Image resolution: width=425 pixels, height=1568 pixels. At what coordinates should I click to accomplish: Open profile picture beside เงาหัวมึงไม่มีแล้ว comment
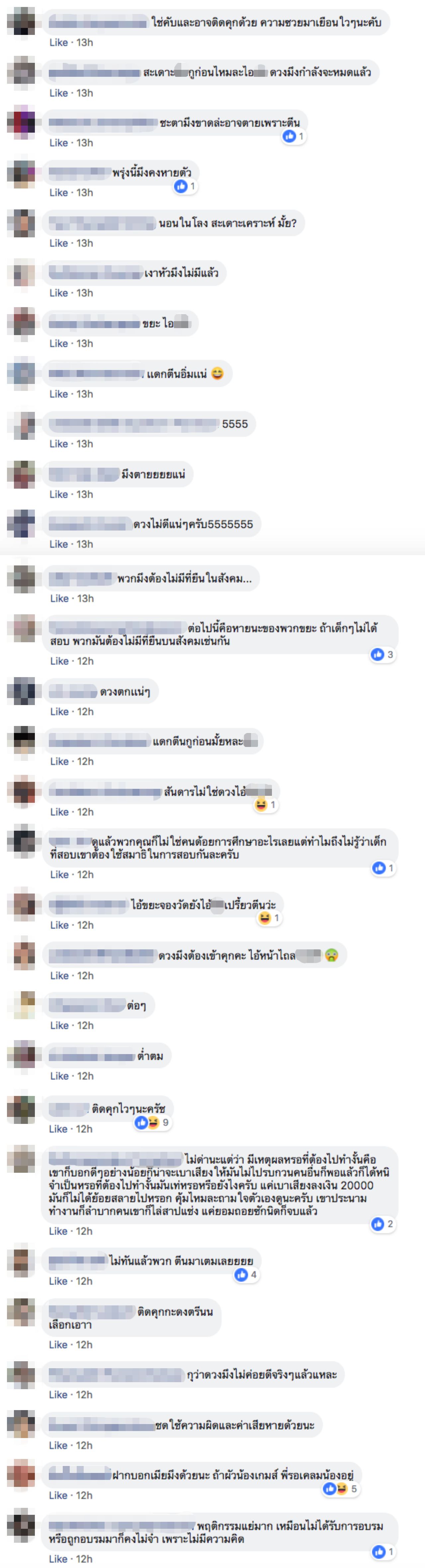[x=21, y=273]
